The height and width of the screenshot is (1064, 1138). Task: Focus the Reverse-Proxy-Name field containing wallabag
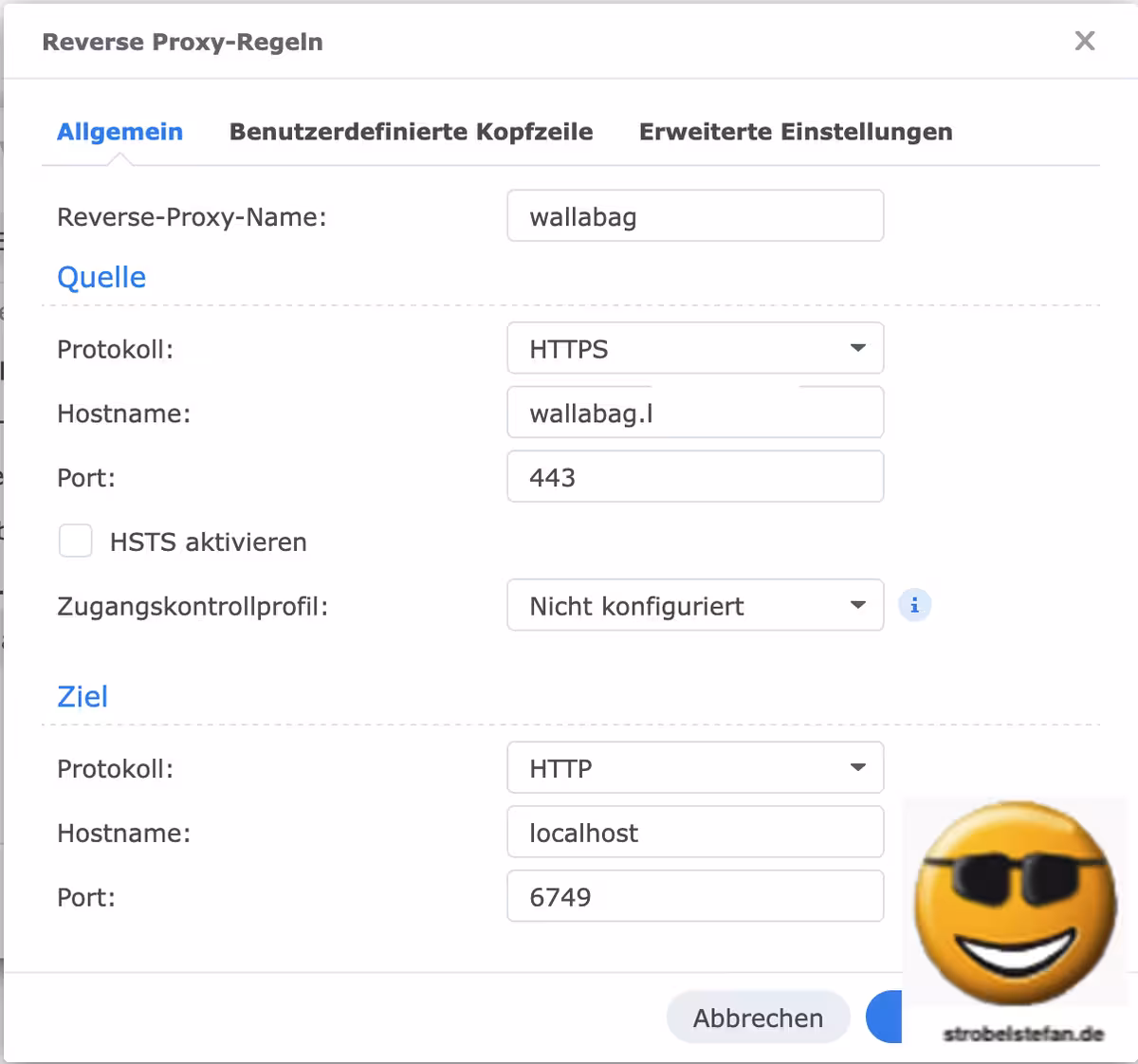[x=695, y=216]
